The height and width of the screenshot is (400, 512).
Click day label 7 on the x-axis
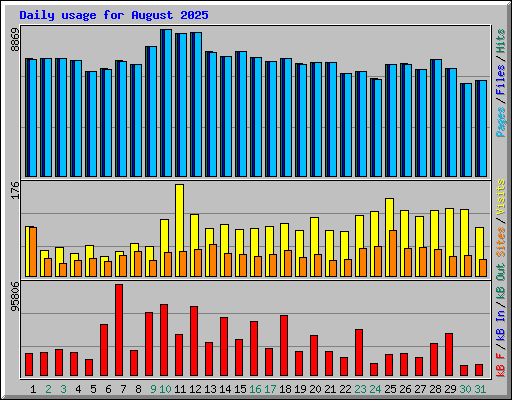point(123,389)
